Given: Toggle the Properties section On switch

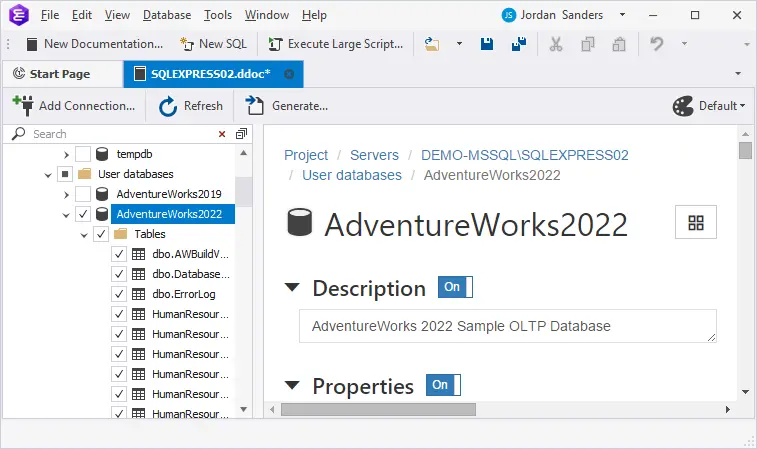Looking at the screenshot, I should coord(442,385).
